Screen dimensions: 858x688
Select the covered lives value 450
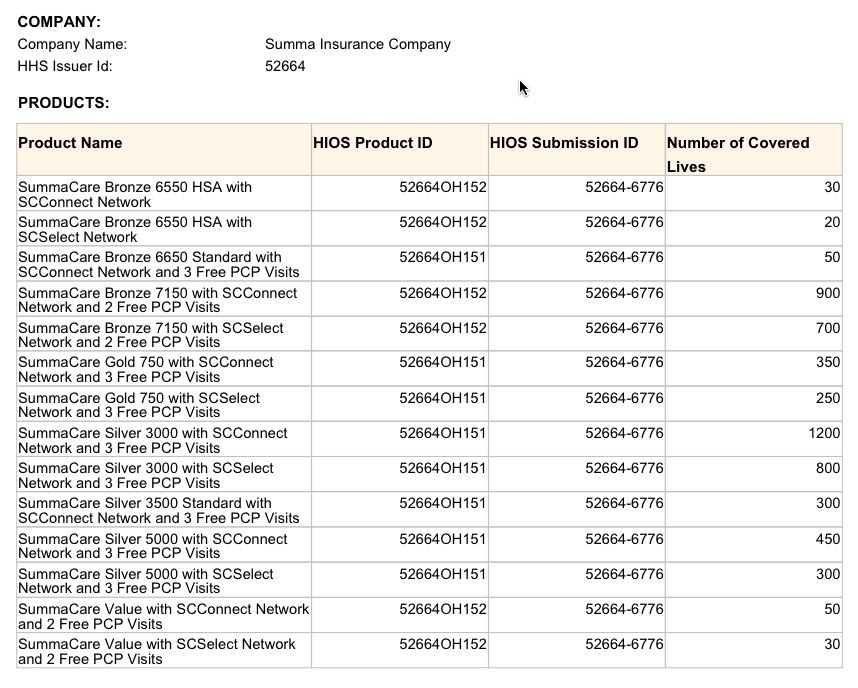(x=827, y=539)
